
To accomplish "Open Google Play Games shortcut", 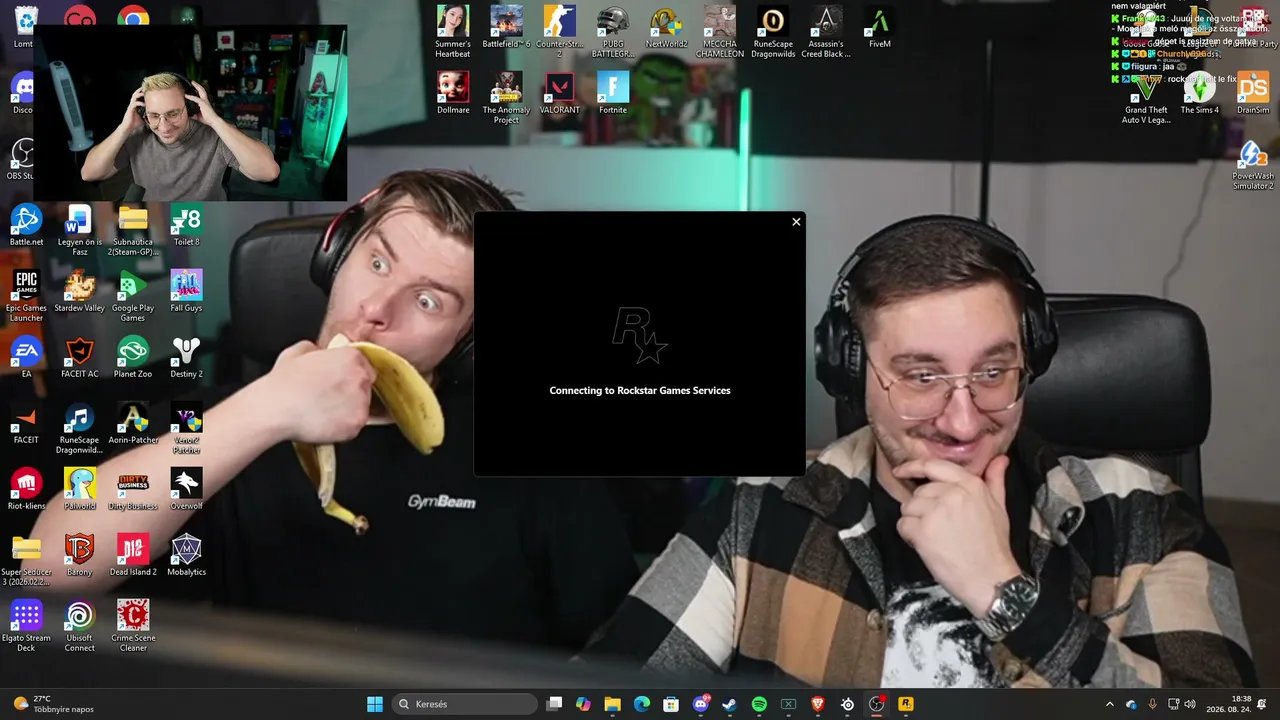I will [133, 296].
